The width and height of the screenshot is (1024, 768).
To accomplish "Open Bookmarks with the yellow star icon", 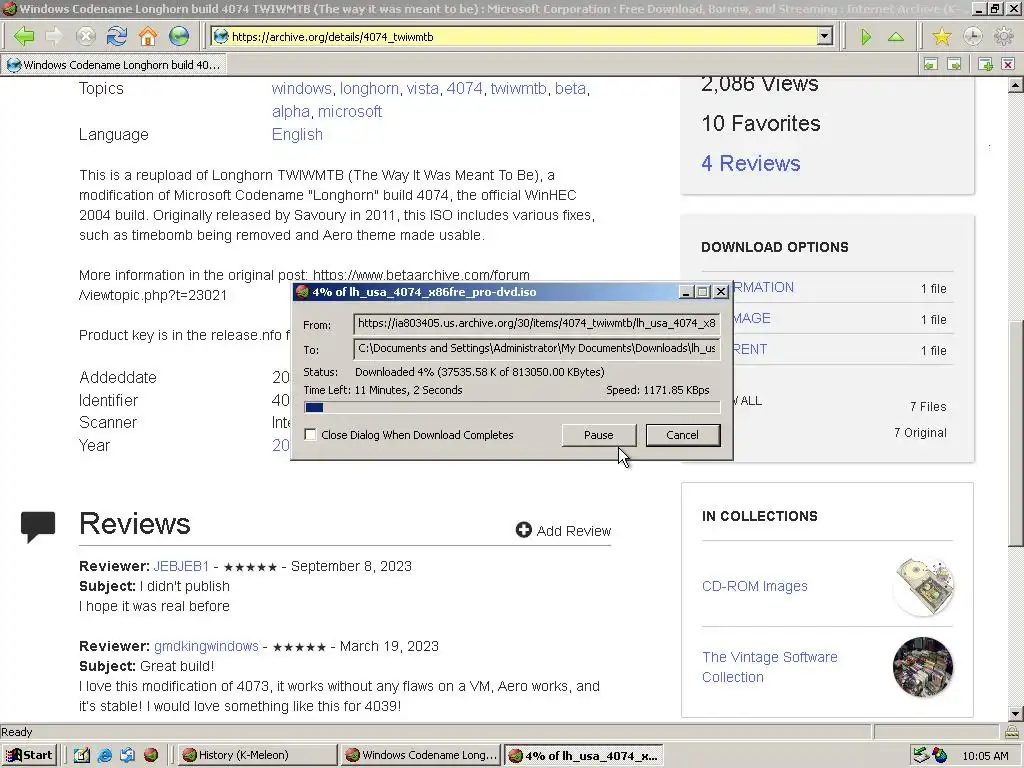I will click(942, 37).
